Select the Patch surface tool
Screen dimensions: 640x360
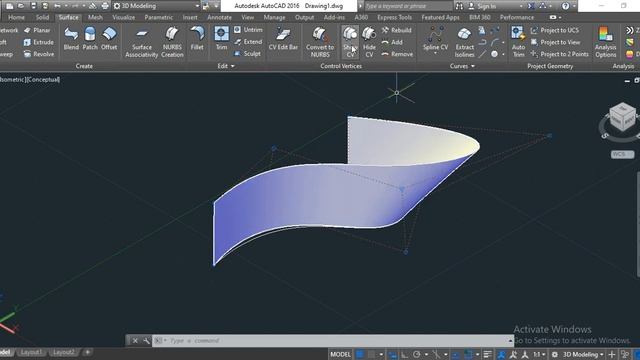[x=90, y=38]
